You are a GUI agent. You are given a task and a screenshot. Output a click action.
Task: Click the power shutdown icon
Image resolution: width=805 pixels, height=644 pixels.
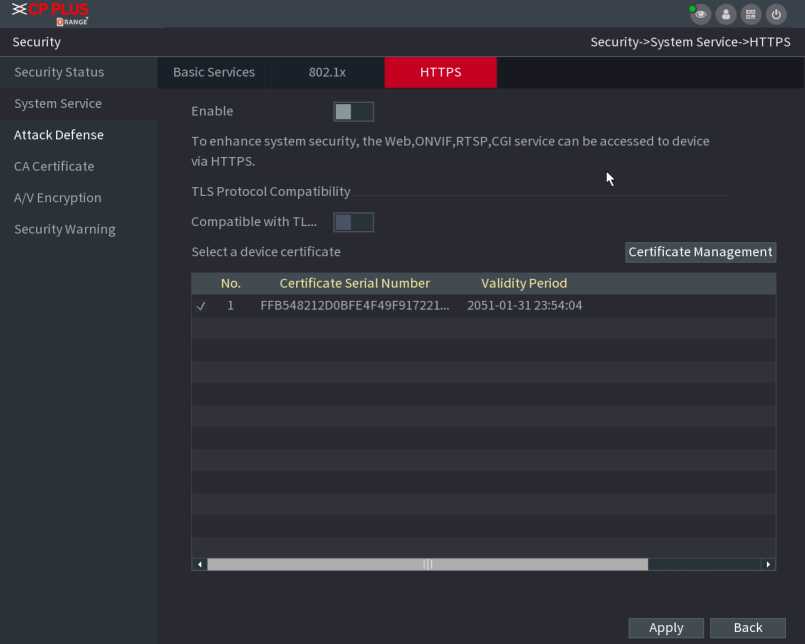[777, 14]
